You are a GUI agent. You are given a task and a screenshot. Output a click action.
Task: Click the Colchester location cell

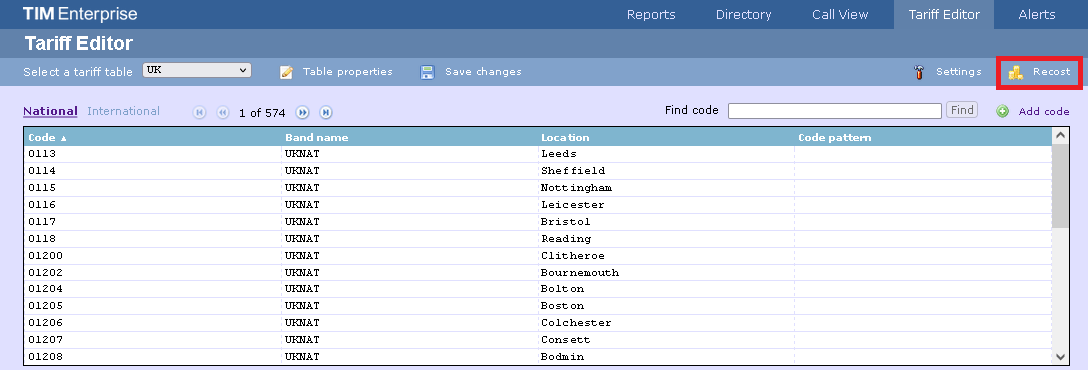(666, 323)
